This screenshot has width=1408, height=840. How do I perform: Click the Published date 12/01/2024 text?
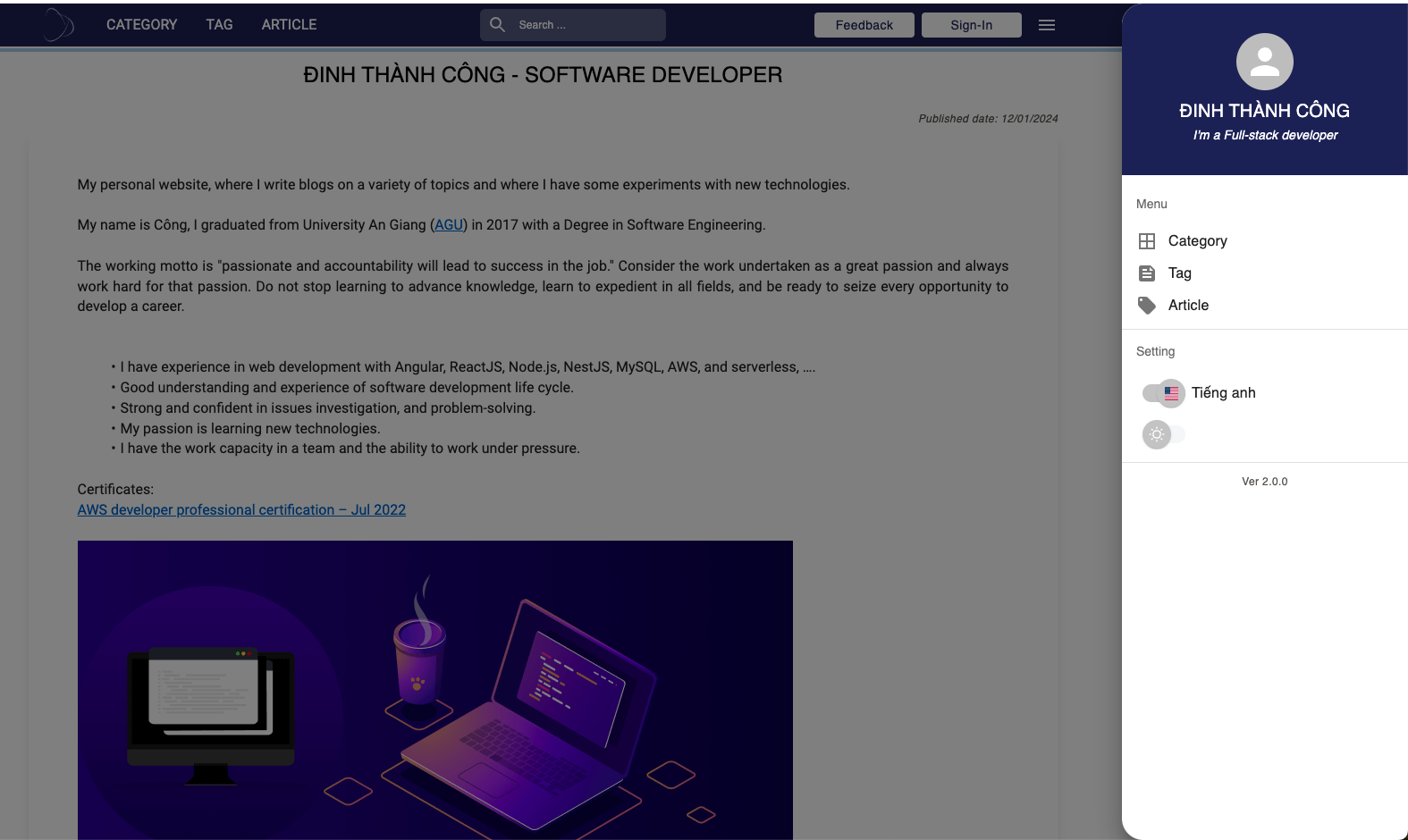(988, 119)
